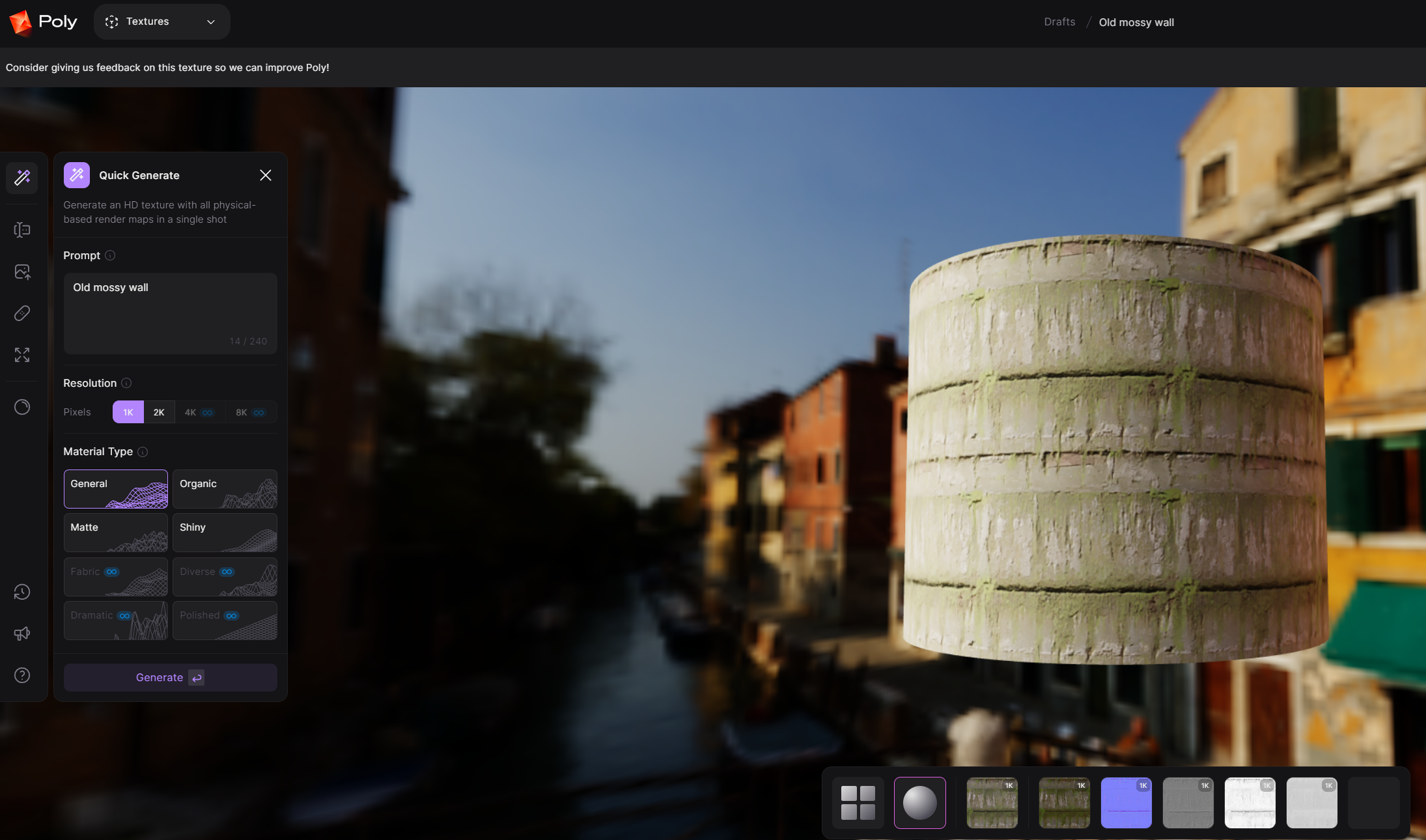
Task: Select the purple normal map thumbnail
Action: coord(1126,802)
